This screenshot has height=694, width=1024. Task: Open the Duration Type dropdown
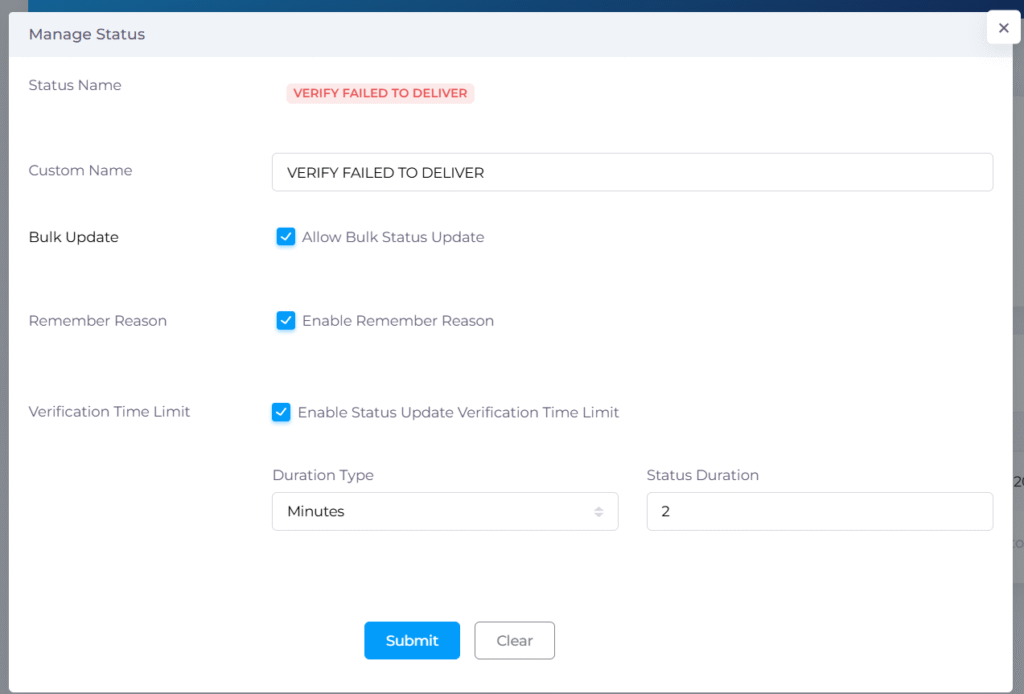coord(444,511)
